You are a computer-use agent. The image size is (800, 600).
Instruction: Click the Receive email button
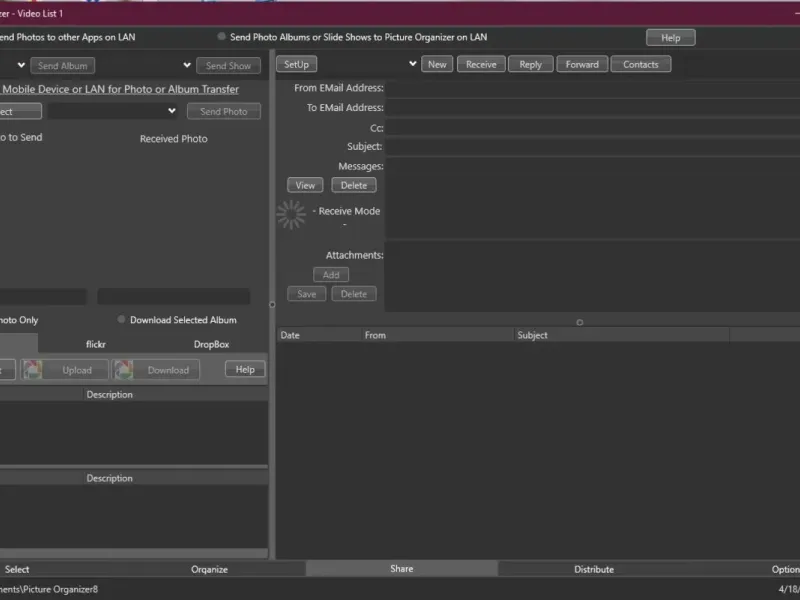(481, 64)
